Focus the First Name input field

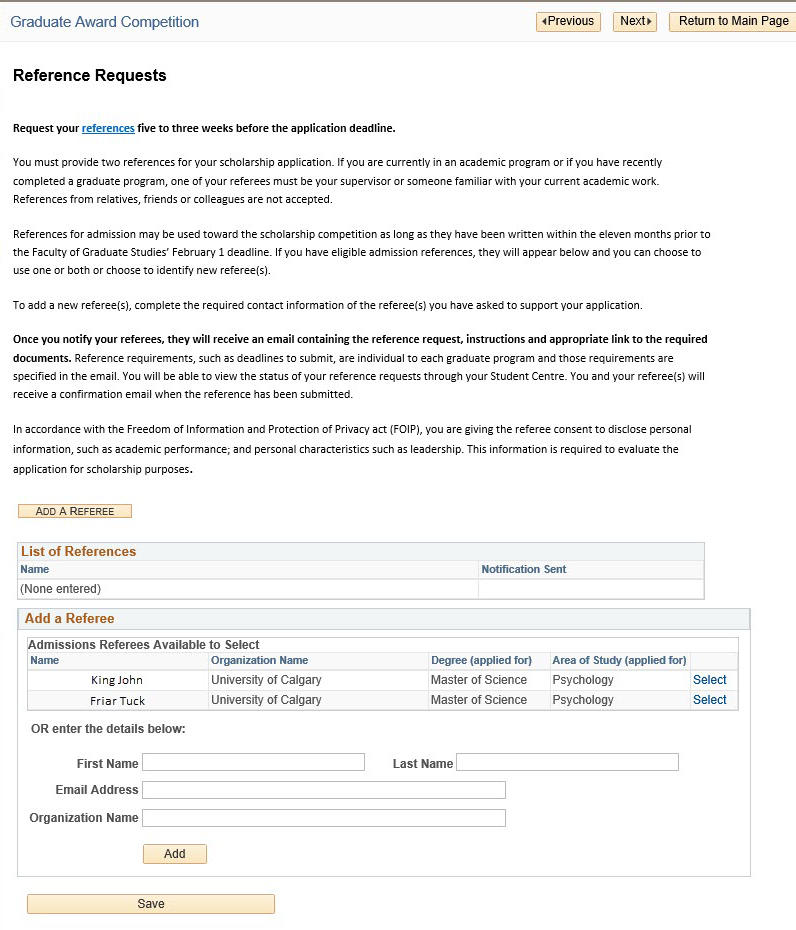tap(253, 762)
